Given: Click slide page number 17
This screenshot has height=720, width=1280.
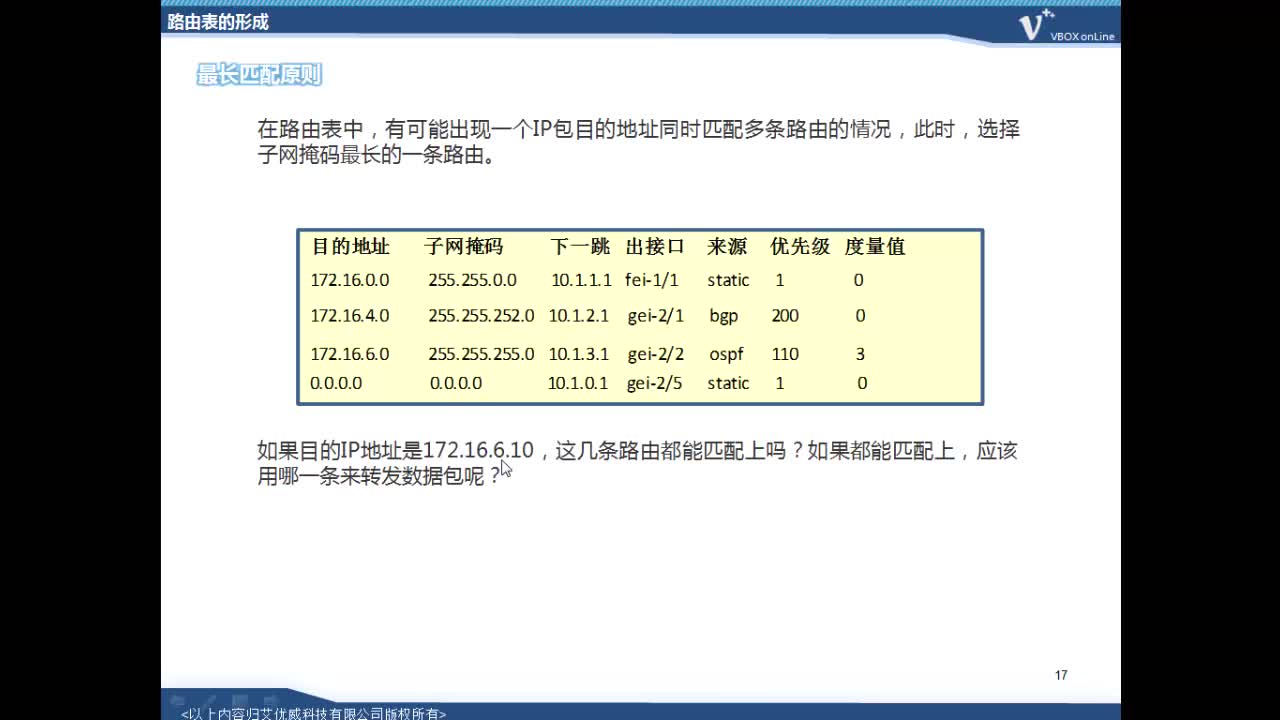Looking at the screenshot, I should tap(1061, 675).
